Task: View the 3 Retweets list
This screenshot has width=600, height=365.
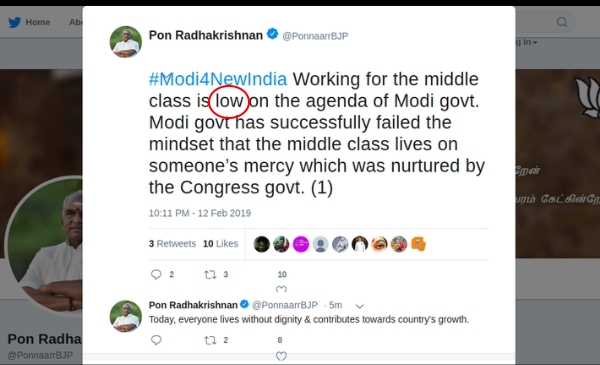Action: click(172, 244)
